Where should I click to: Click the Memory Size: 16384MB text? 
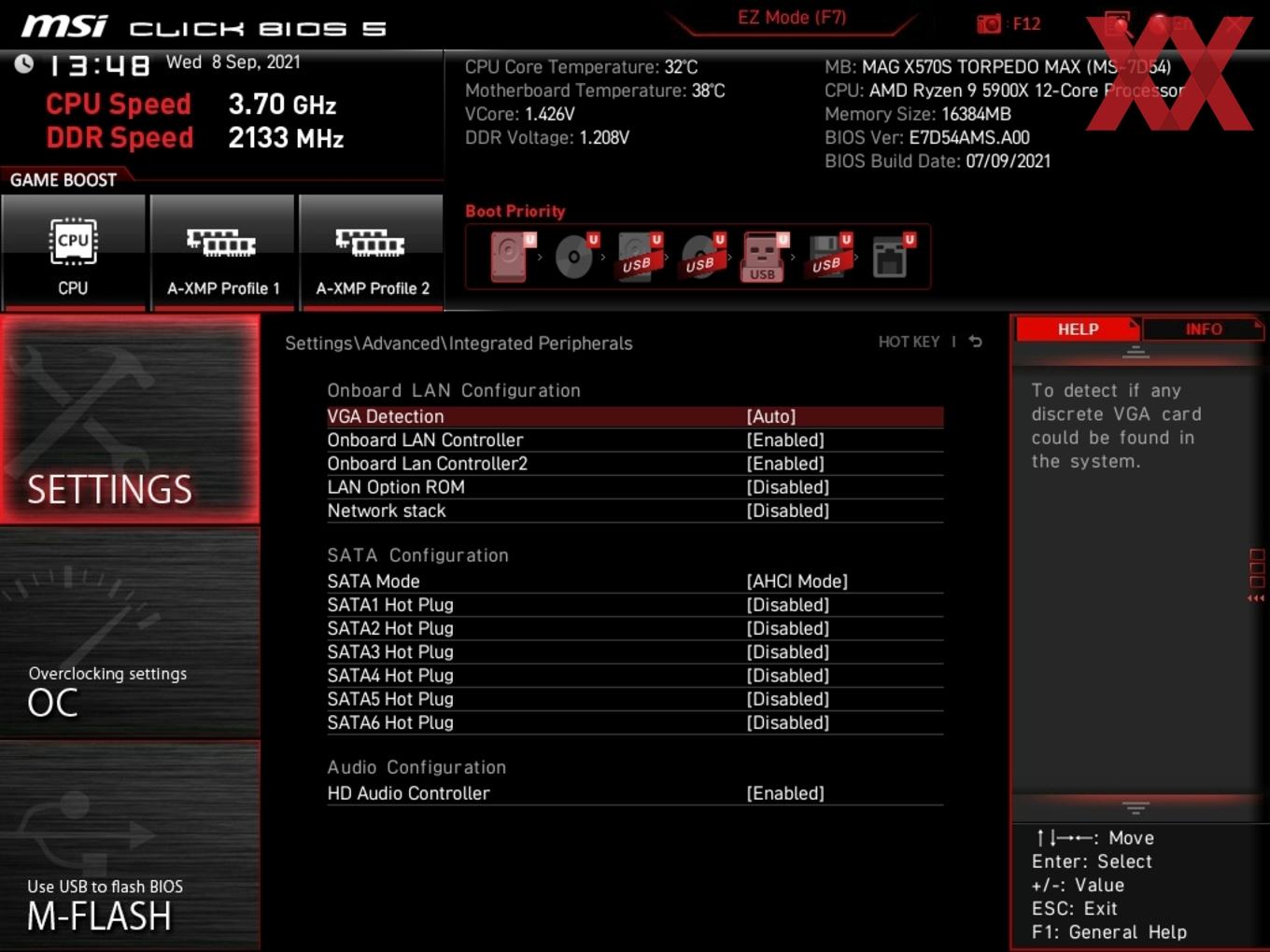click(x=918, y=114)
